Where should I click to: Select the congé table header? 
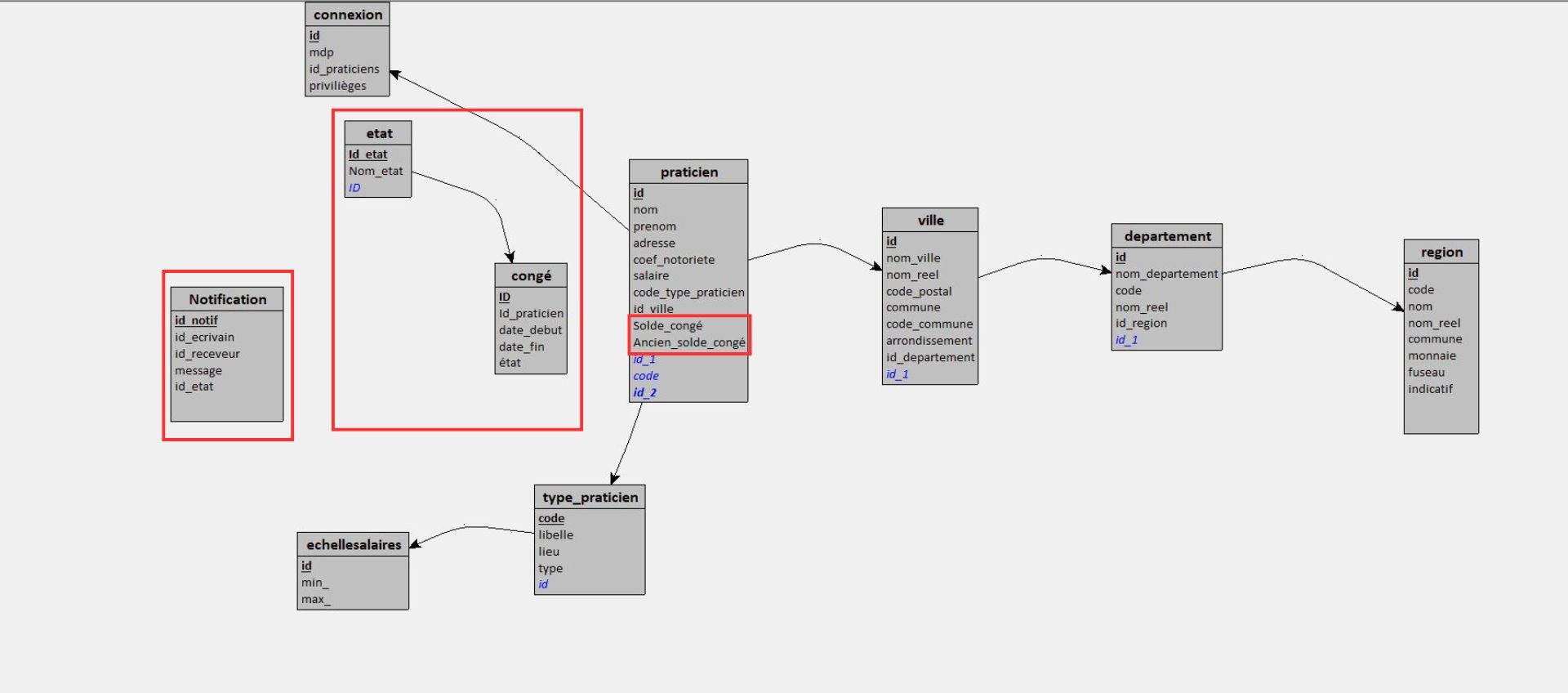click(531, 276)
